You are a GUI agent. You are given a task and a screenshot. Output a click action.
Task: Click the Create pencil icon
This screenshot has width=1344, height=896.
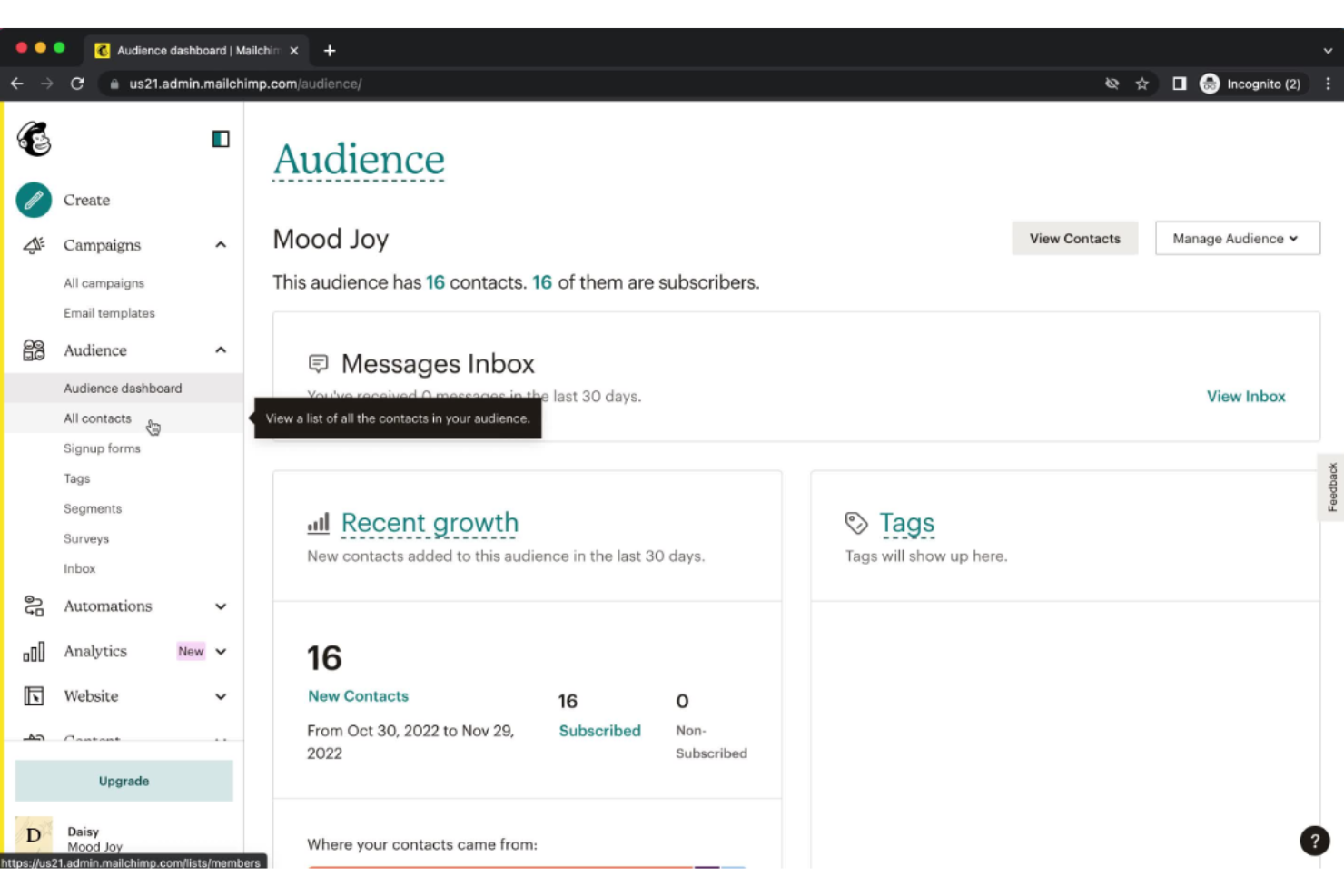(x=34, y=200)
